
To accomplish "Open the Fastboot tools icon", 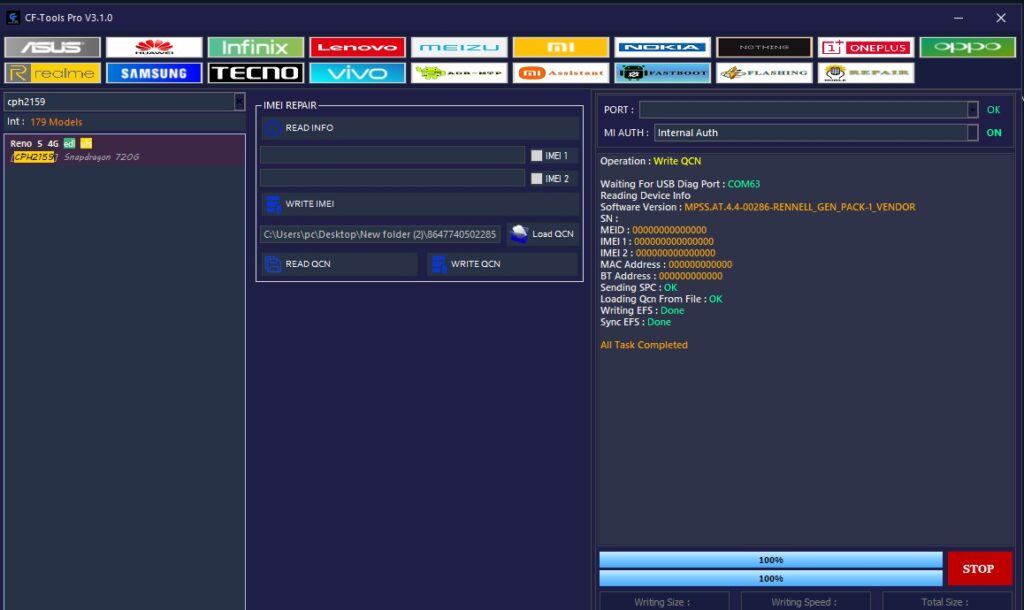I will click(663, 73).
